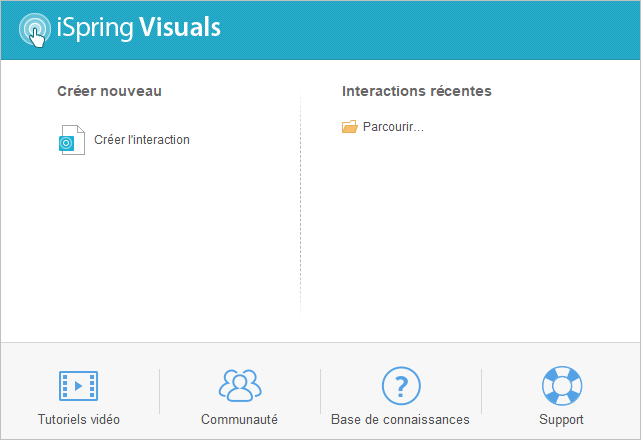The image size is (641, 440).
Task: Select the "Créer l'interaction" text link
Action: pos(141,140)
